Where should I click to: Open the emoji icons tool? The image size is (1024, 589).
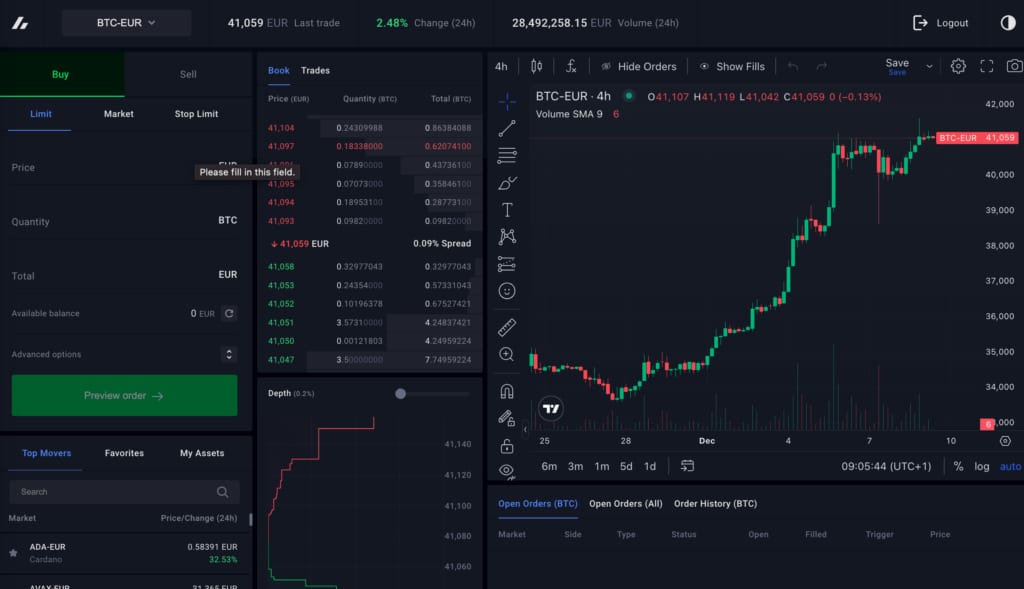coord(507,291)
